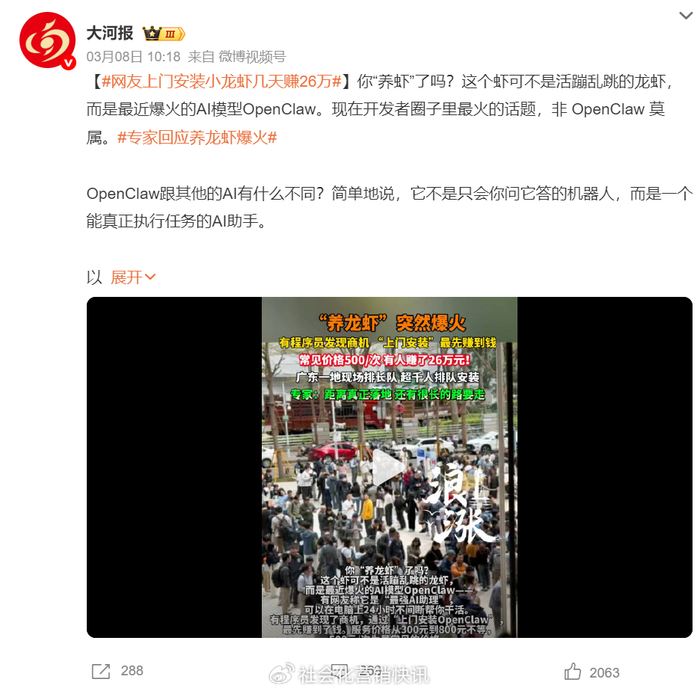Click the Weibo eye logo watermark
Image resolution: width=700 pixels, height=691 pixels.
point(282,674)
